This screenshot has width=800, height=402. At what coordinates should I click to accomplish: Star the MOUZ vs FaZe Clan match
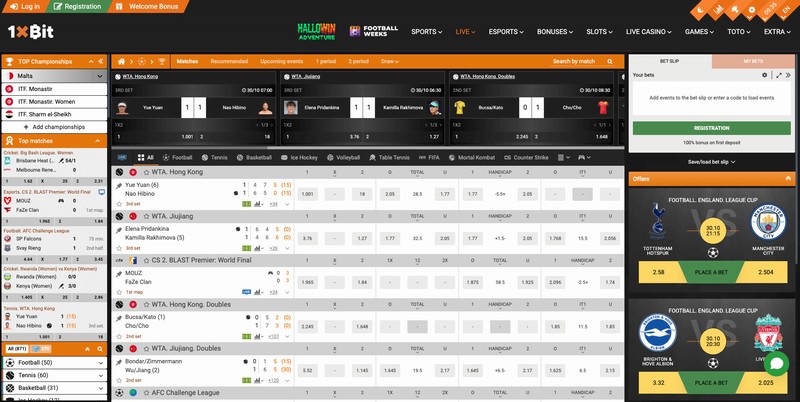click(119, 292)
